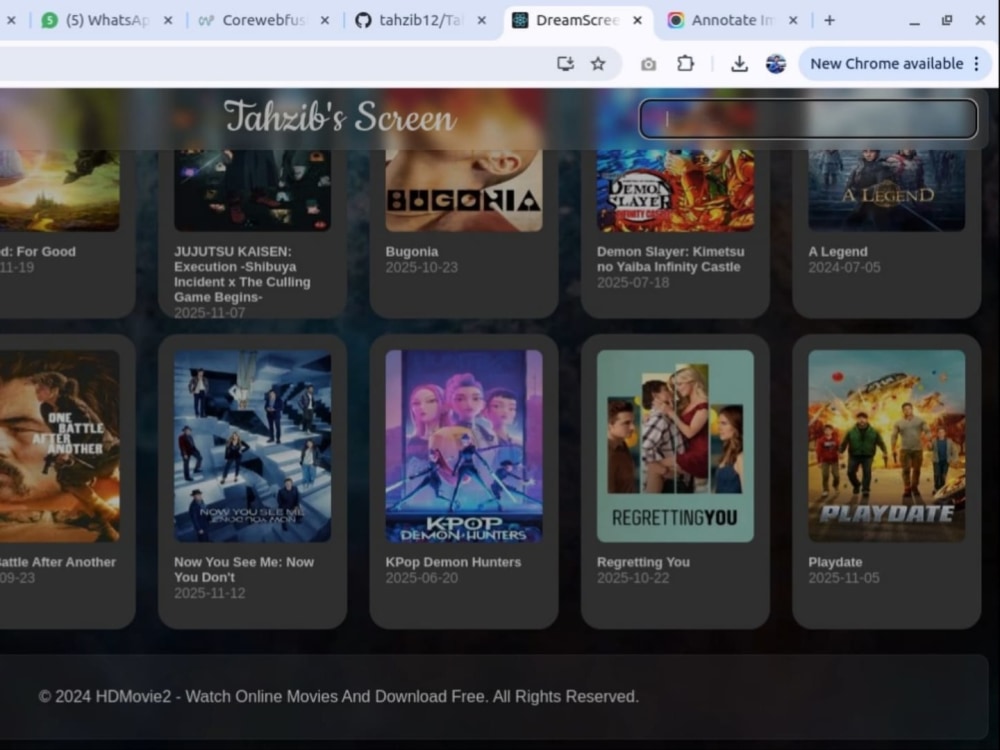This screenshot has height=750, width=1000.
Task: Click the Bugonia movie title text
Action: (x=411, y=251)
